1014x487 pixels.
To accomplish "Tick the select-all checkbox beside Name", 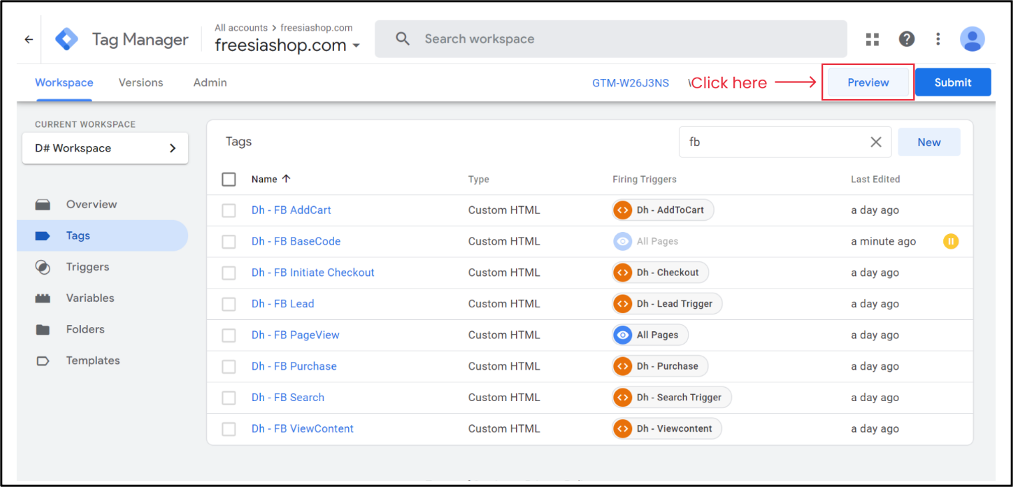I will point(229,179).
